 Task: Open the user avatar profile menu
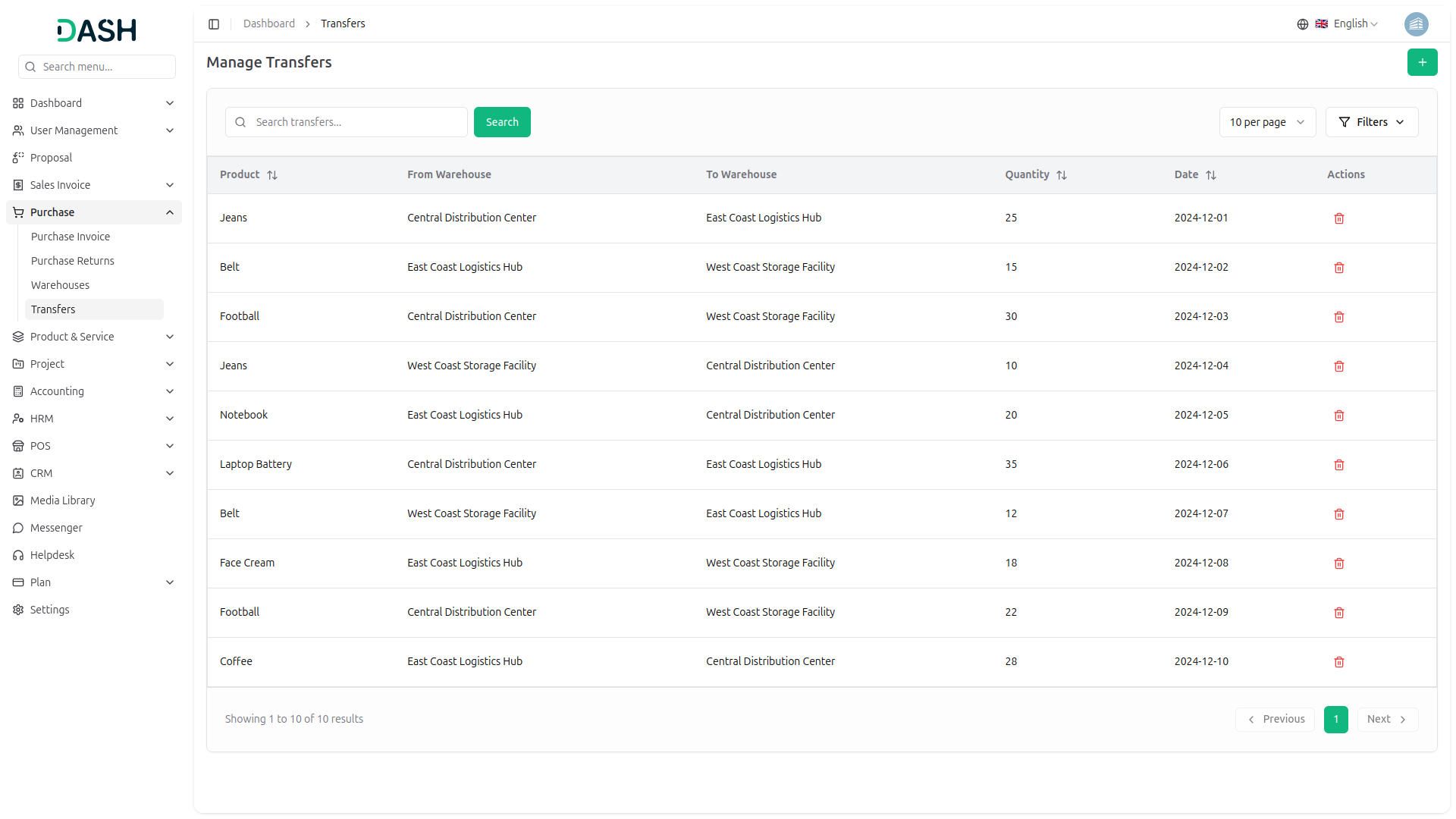[x=1416, y=24]
